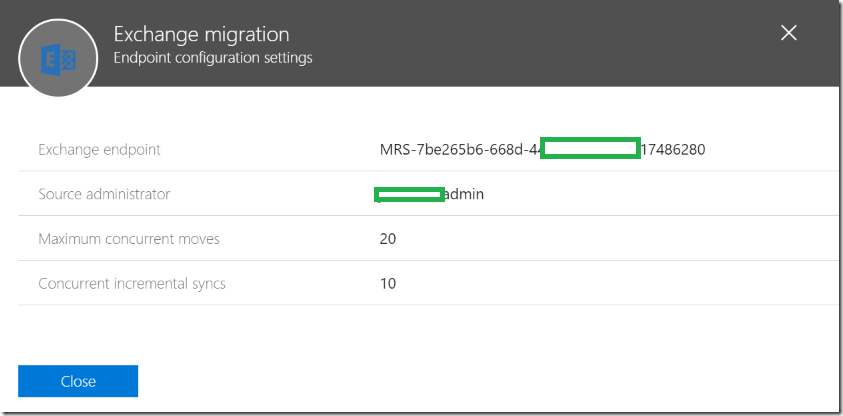
Task: Select the value 10 for incremental syncs
Action: point(388,283)
